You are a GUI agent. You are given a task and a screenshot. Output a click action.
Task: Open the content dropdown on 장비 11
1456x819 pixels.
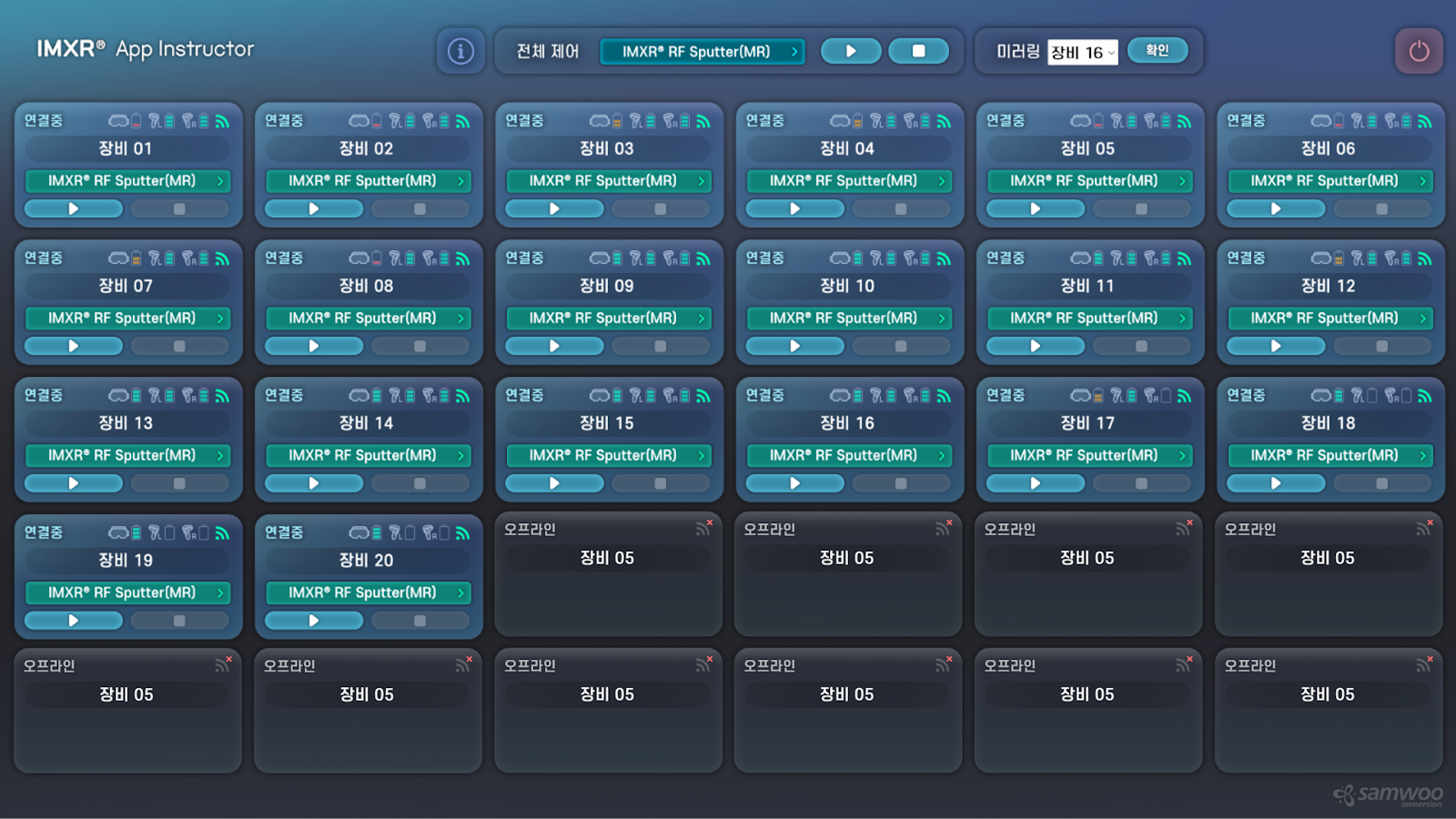click(1089, 318)
